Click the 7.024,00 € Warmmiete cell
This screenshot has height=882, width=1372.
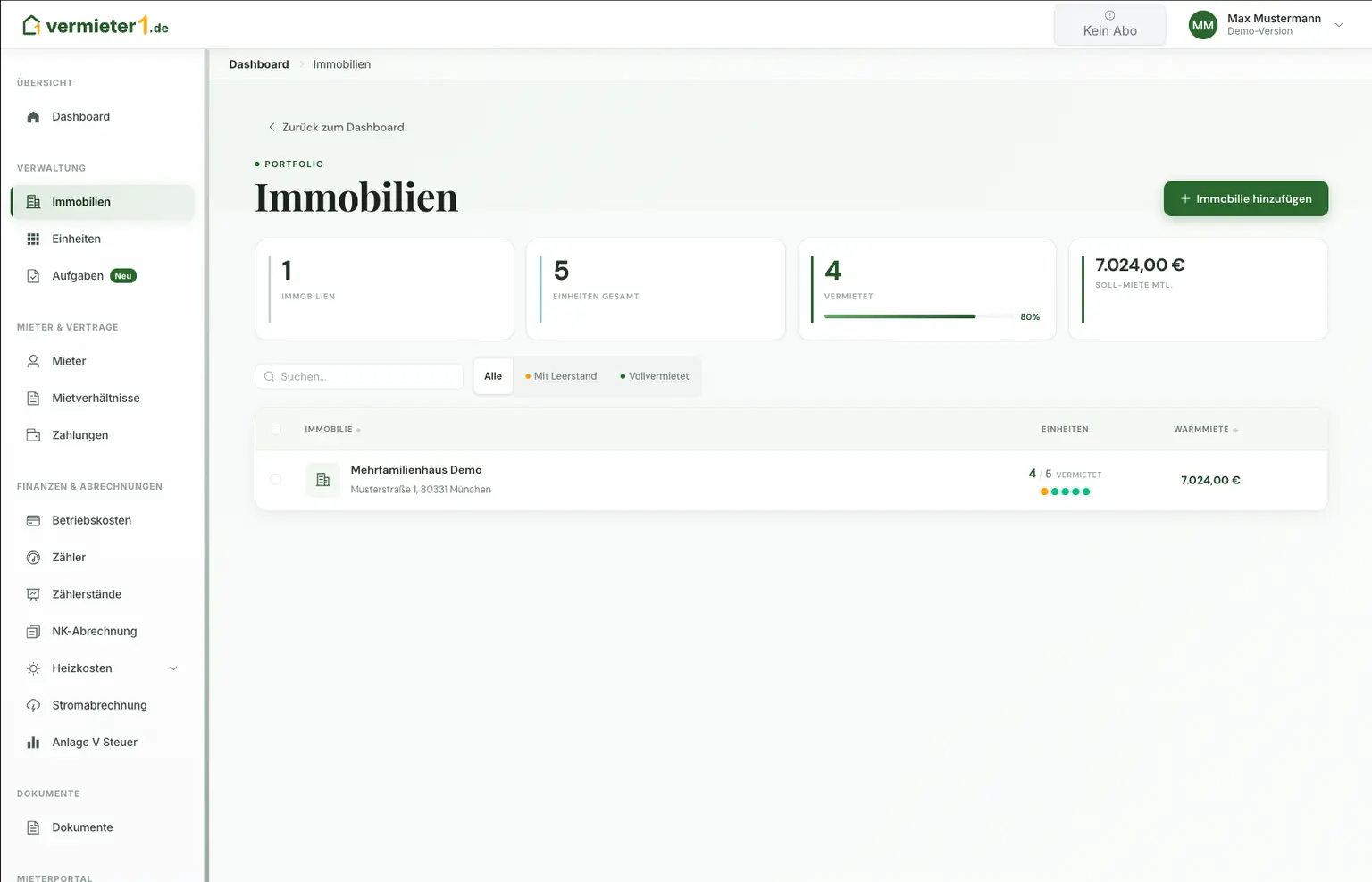click(1210, 480)
